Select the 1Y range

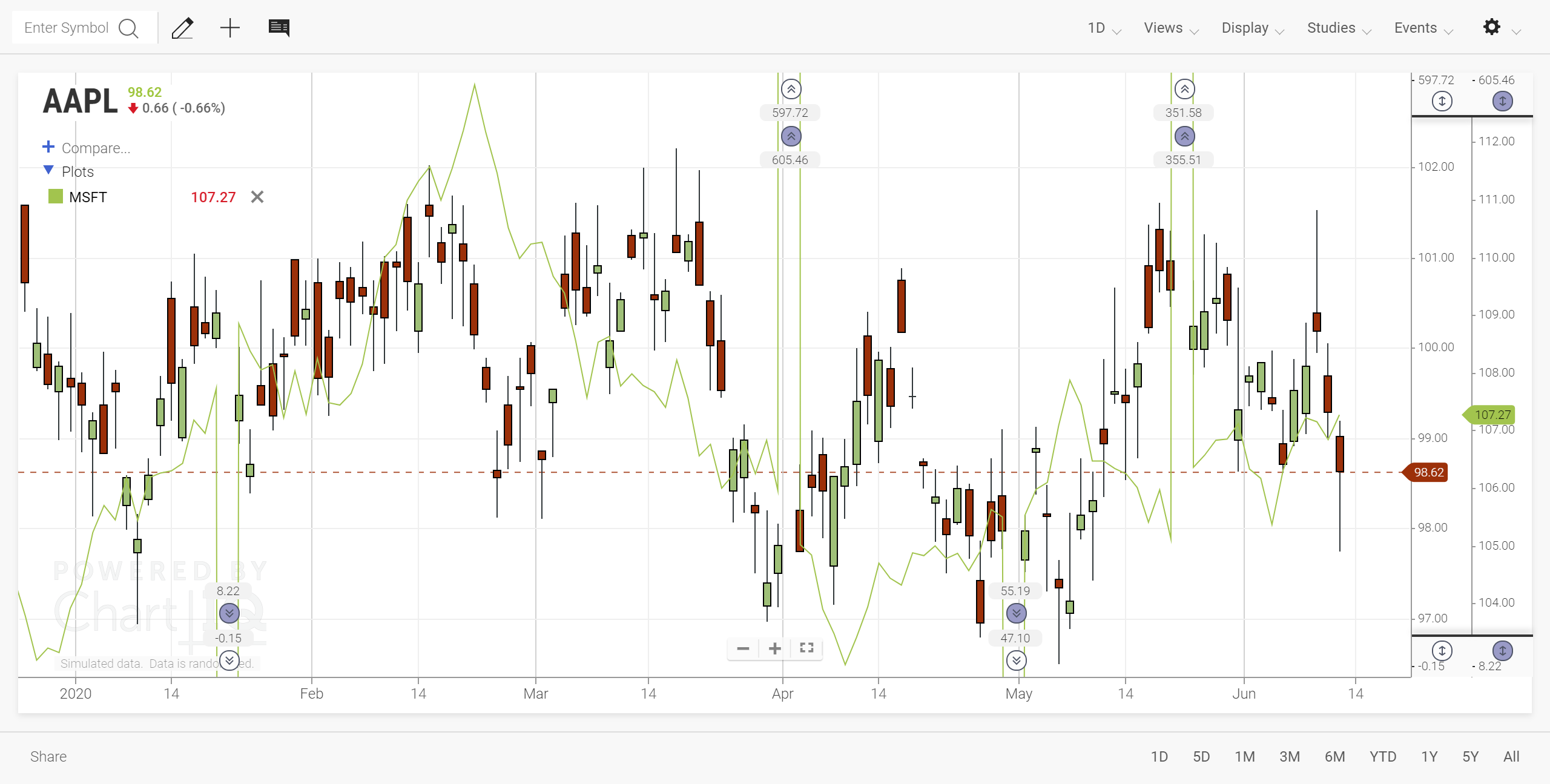coord(1430,757)
